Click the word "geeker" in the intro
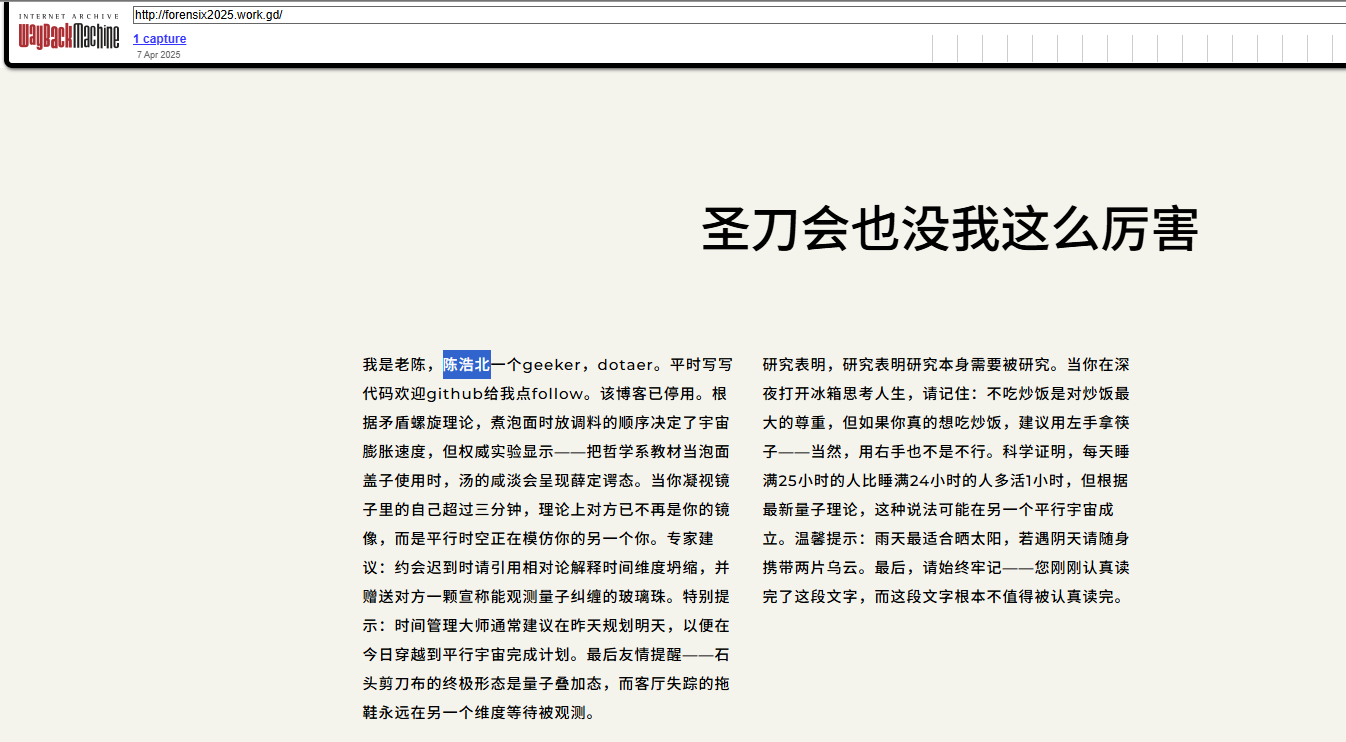Screen dimensions: 1346x742 (x=551, y=365)
